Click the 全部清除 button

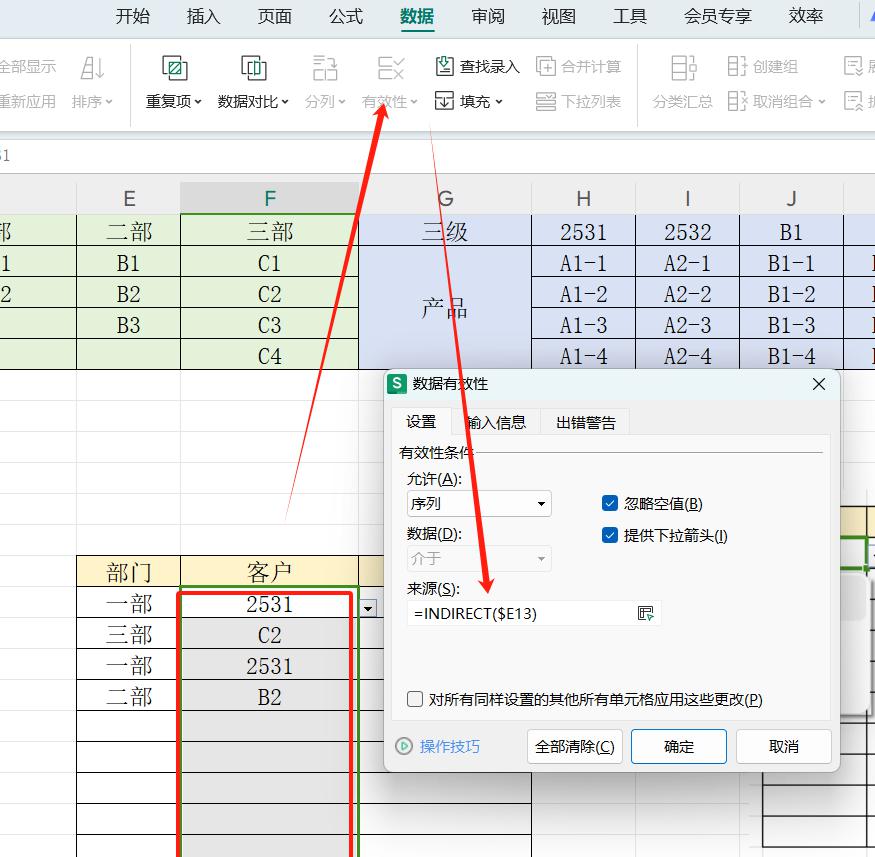click(574, 746)
